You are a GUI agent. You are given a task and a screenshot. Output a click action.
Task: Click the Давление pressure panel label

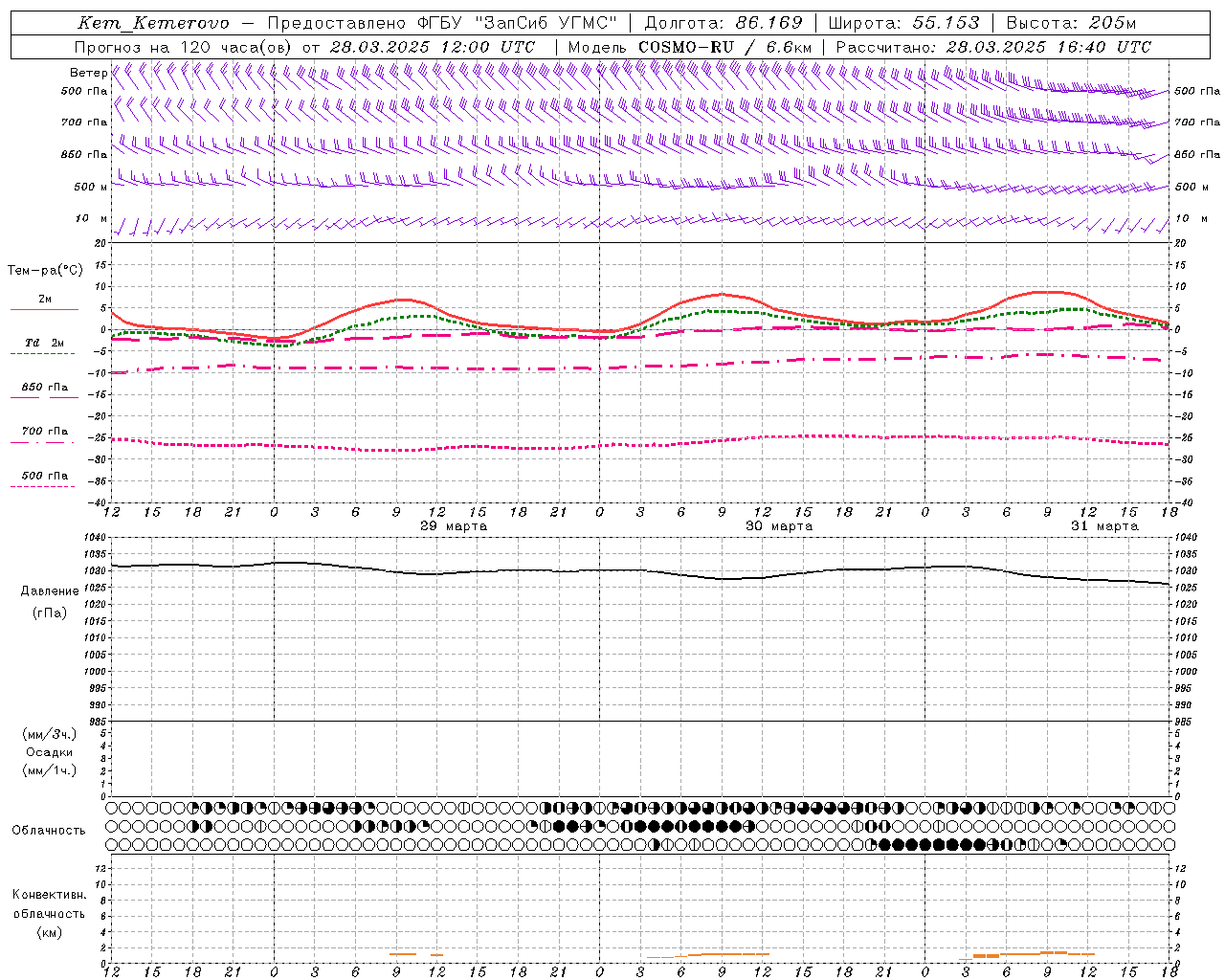tap(50, 591)
